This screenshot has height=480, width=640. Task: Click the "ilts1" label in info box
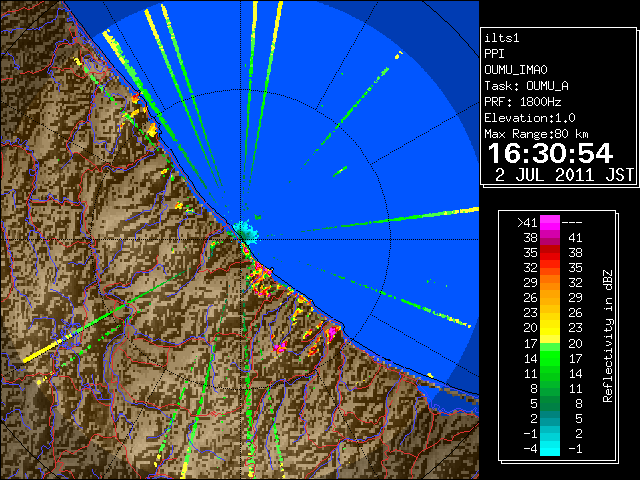point(502,38)
